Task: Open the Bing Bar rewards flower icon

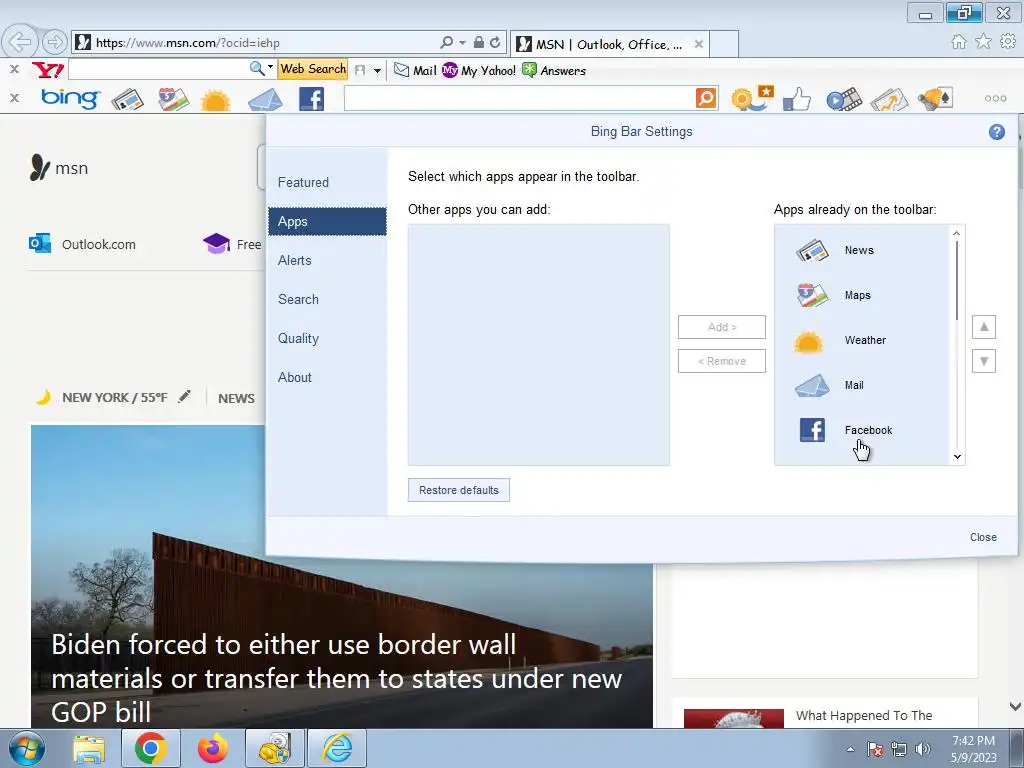Action: click(x=752, y=99)
